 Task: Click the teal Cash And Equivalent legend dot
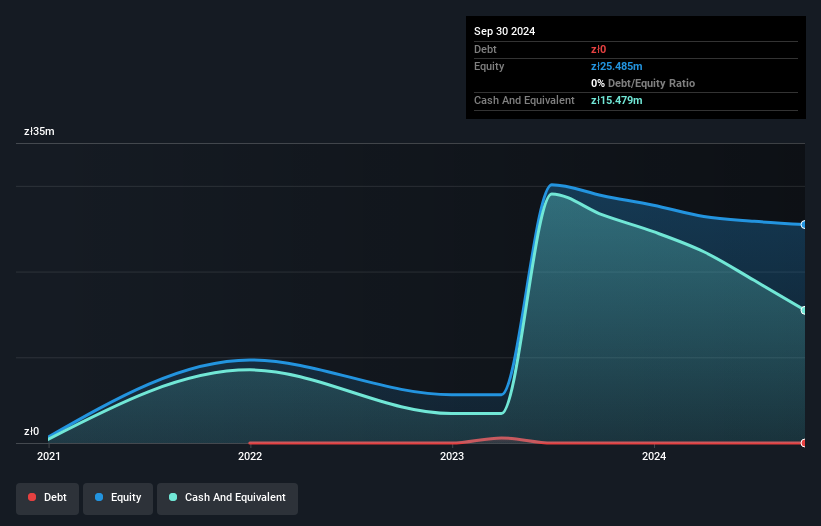point(173,497)
